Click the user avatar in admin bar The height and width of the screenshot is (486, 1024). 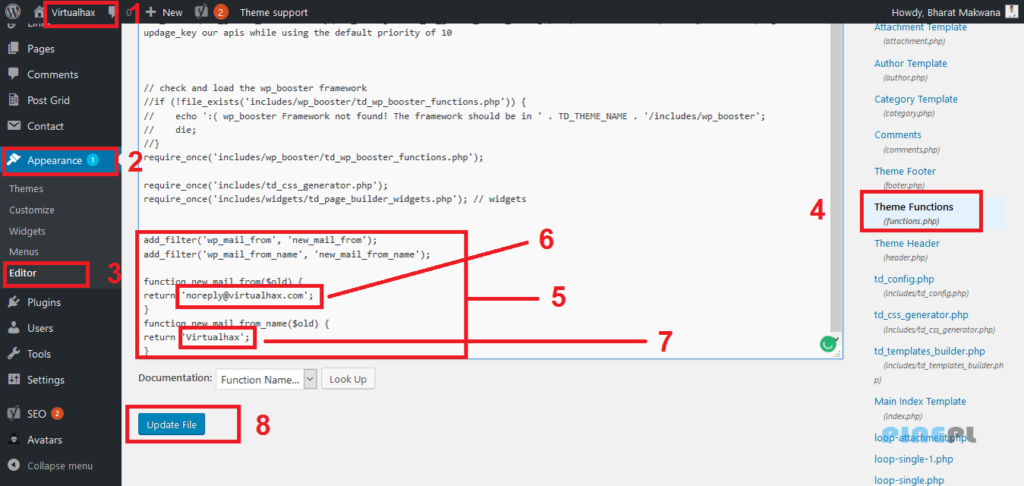pyautogui.click(x=1011, y=12)
